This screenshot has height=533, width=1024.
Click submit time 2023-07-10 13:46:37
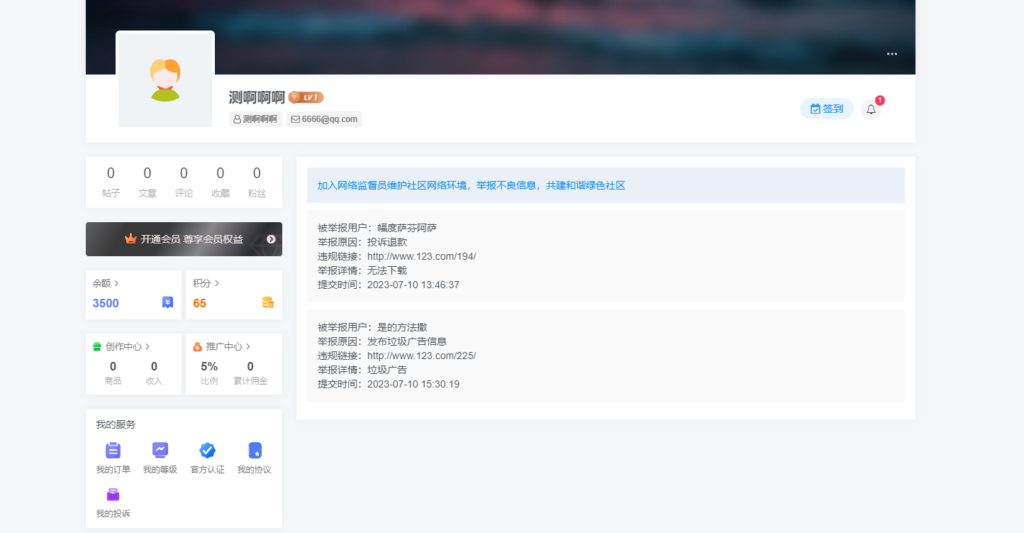(x=413, y=285)
